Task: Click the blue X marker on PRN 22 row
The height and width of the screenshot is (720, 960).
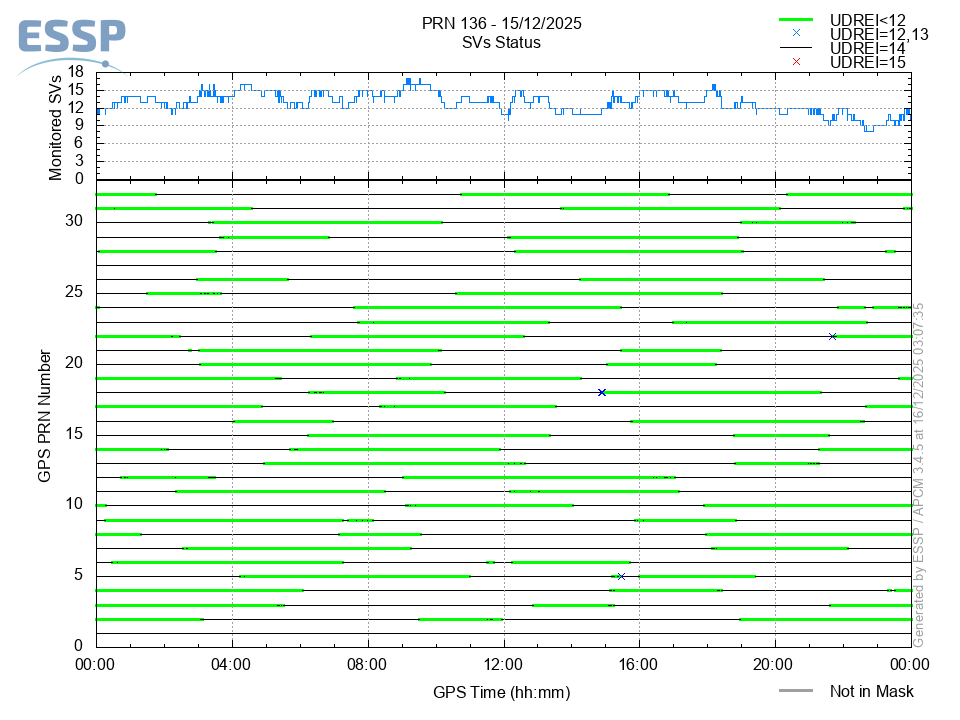Action: tap(832, 336)
